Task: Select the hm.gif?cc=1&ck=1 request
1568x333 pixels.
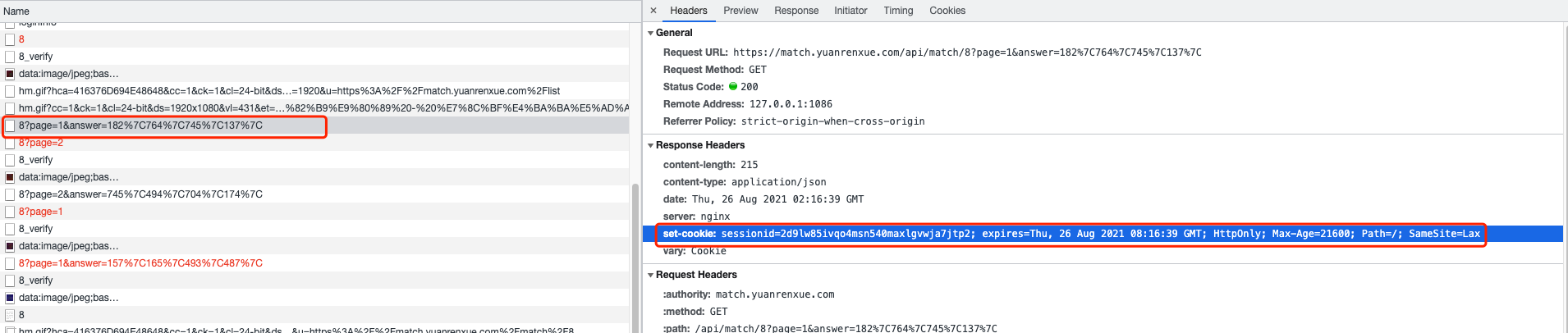Action: click(x=314, y=108)
